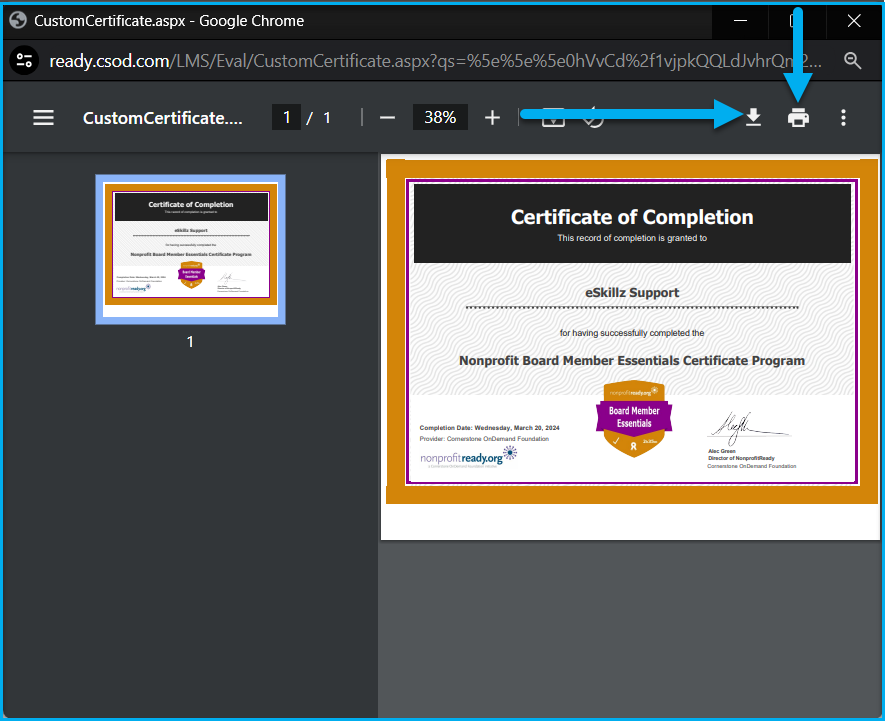Click 'for having successfully completed the' text
This screenshot has height=721, width=885.
coord(632,333)
